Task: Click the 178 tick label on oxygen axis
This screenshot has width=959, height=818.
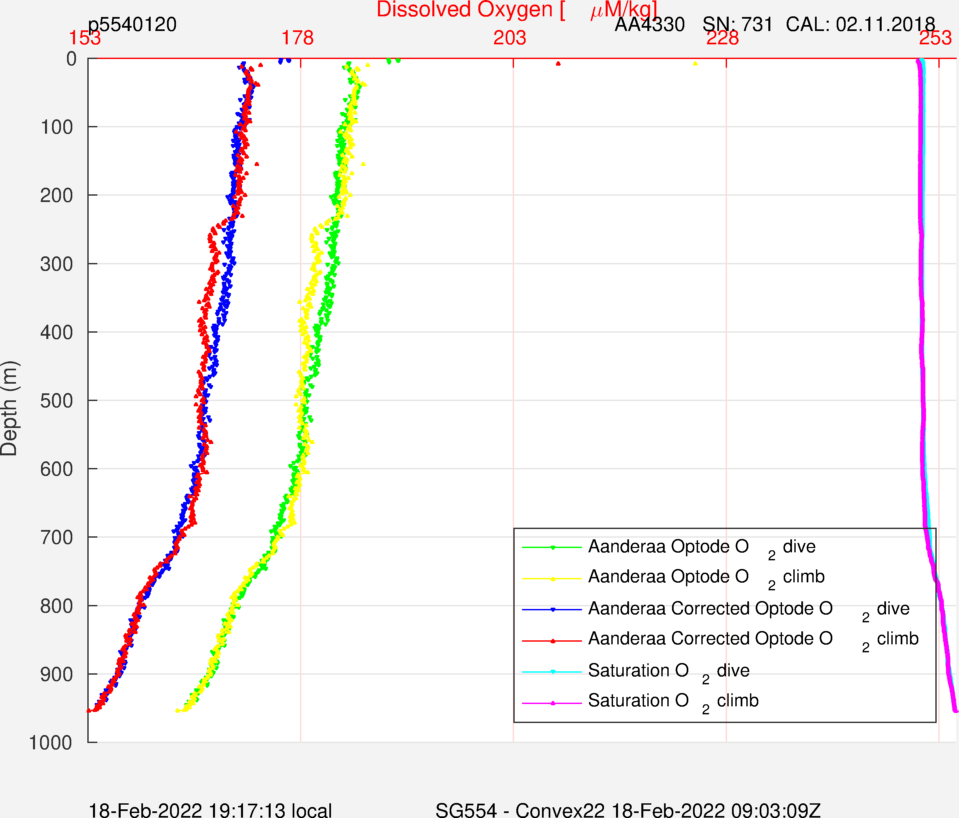Action: pos(298,39)
